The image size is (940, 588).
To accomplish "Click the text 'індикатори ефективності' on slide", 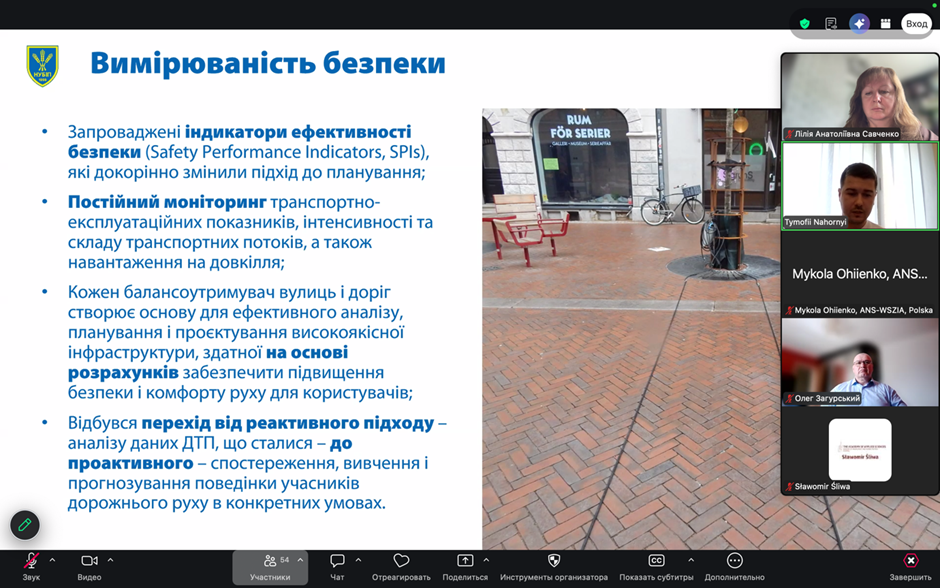I will tap(298, 132).
